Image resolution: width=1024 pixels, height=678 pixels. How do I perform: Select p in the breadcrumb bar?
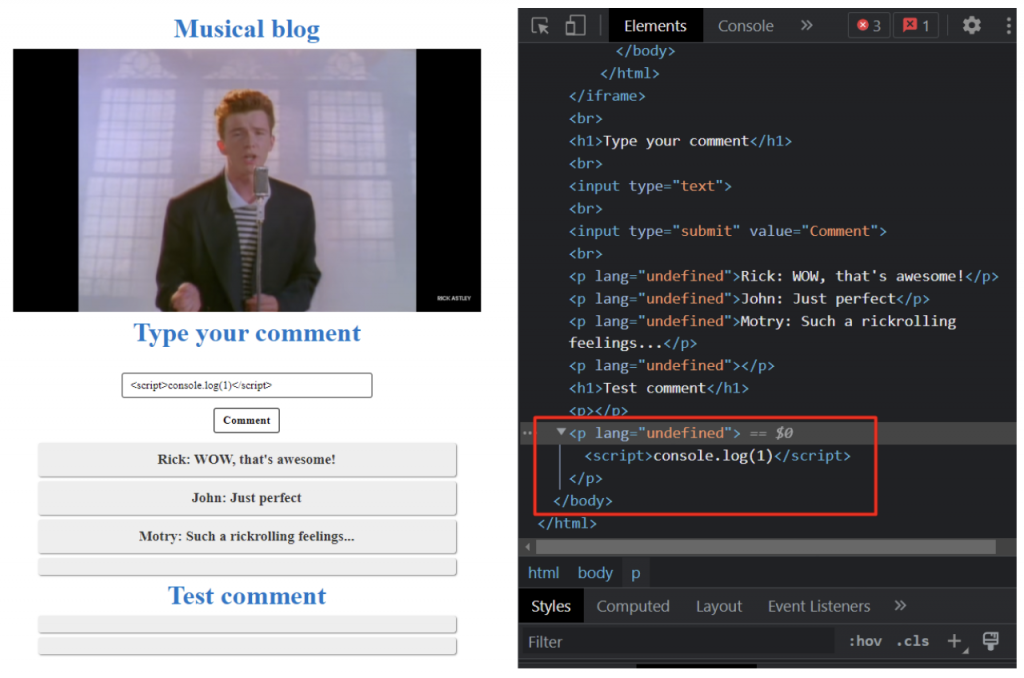click(635, 573)
